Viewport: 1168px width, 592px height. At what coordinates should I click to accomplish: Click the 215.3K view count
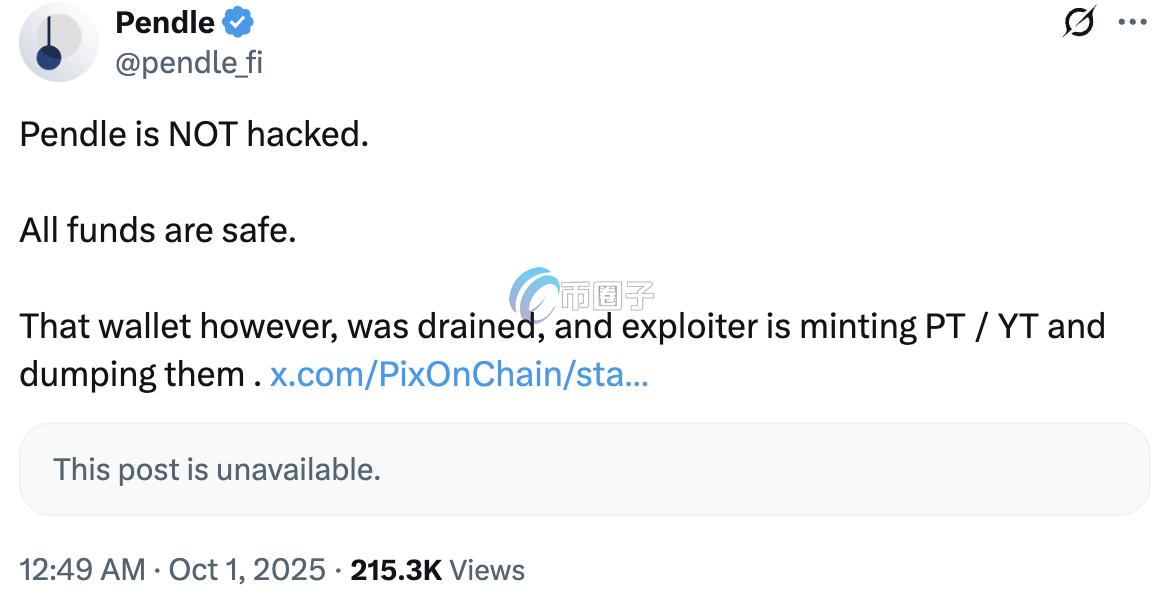(395, 570)
